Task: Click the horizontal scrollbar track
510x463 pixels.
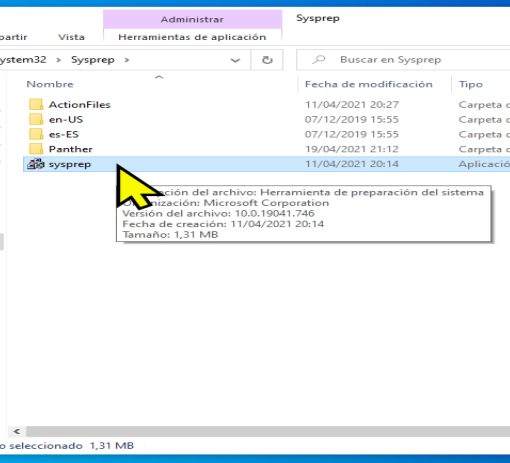Action: (268, 431)
